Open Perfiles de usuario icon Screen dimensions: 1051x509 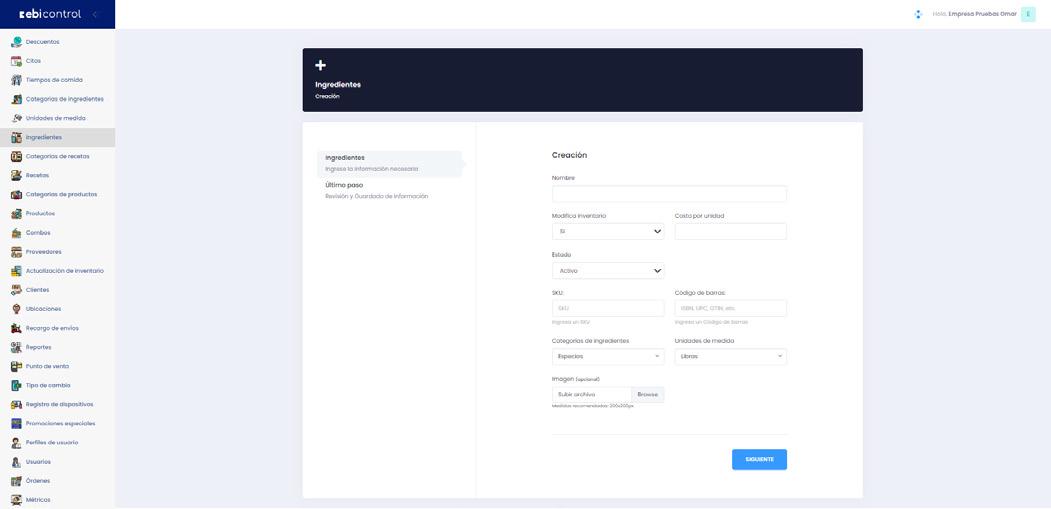pyautogui.click(x=17, y=443)
